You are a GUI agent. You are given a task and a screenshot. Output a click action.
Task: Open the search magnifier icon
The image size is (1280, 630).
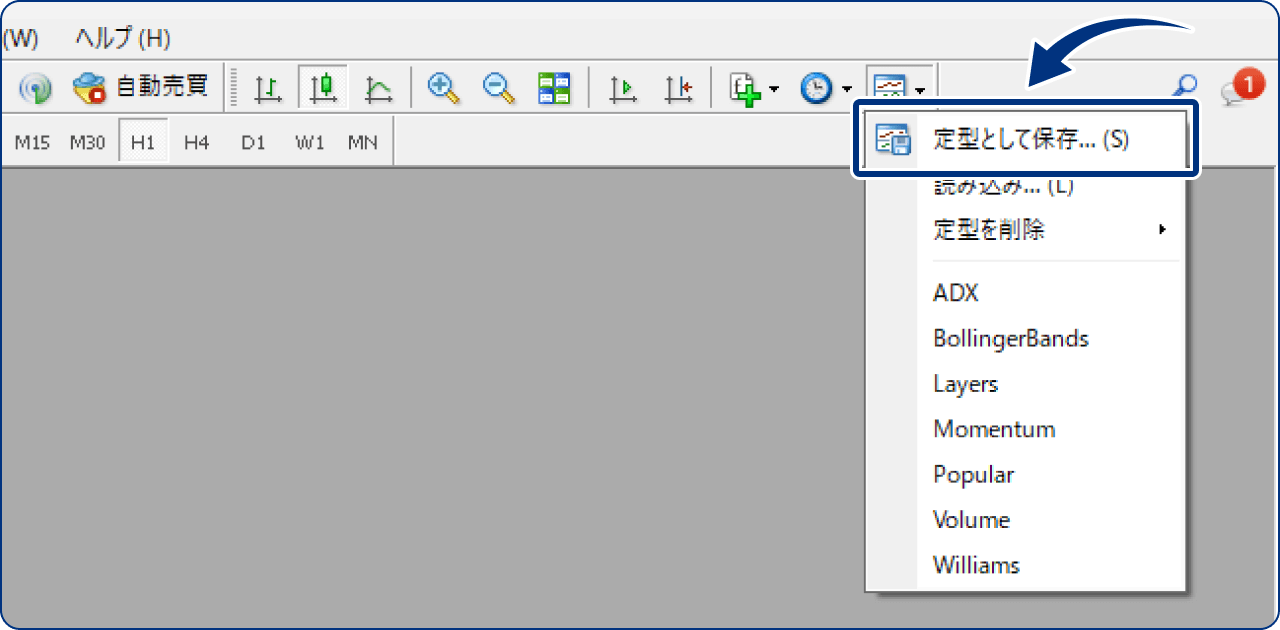pos(1184,88)
